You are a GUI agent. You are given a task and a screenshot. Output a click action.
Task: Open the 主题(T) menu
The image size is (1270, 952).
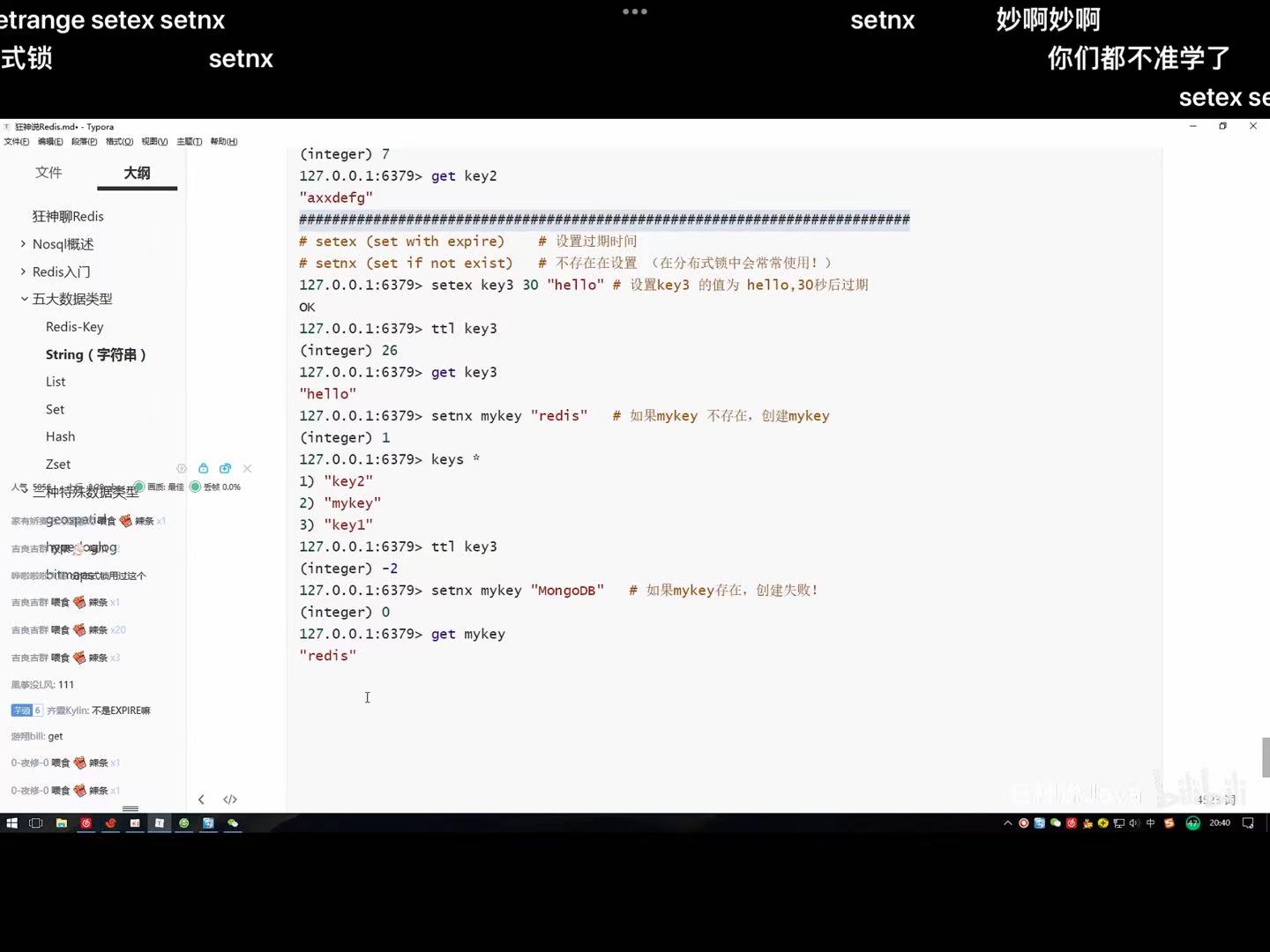click(x=189, y=142)
